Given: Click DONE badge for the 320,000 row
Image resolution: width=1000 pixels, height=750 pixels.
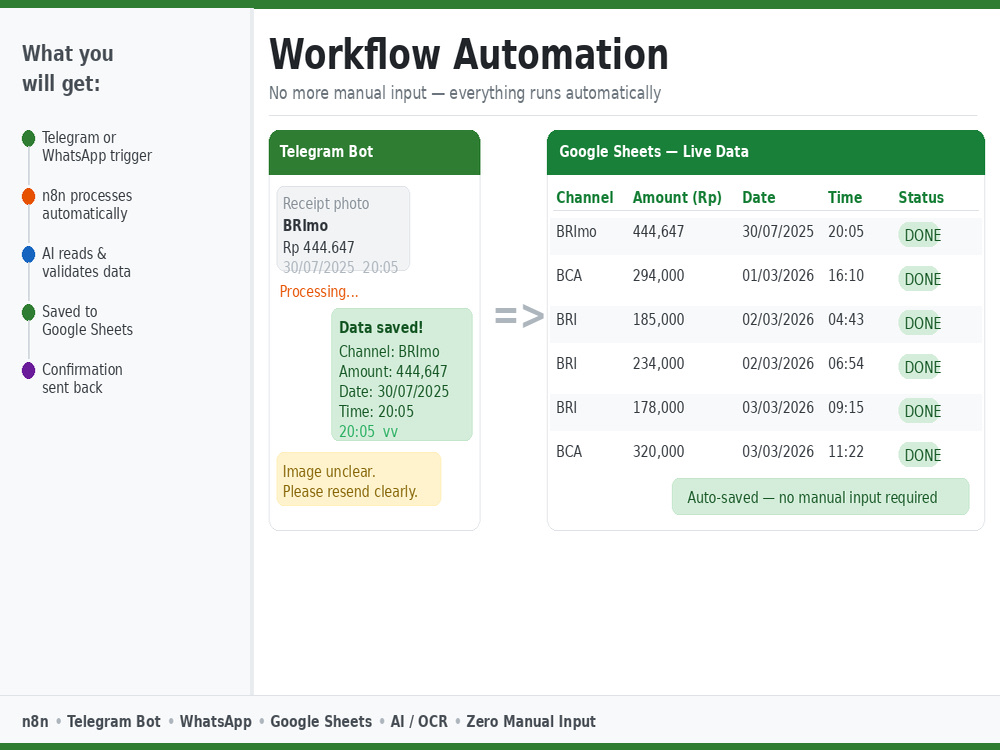Looking at the screenshot, I should [x=922, y=455].
